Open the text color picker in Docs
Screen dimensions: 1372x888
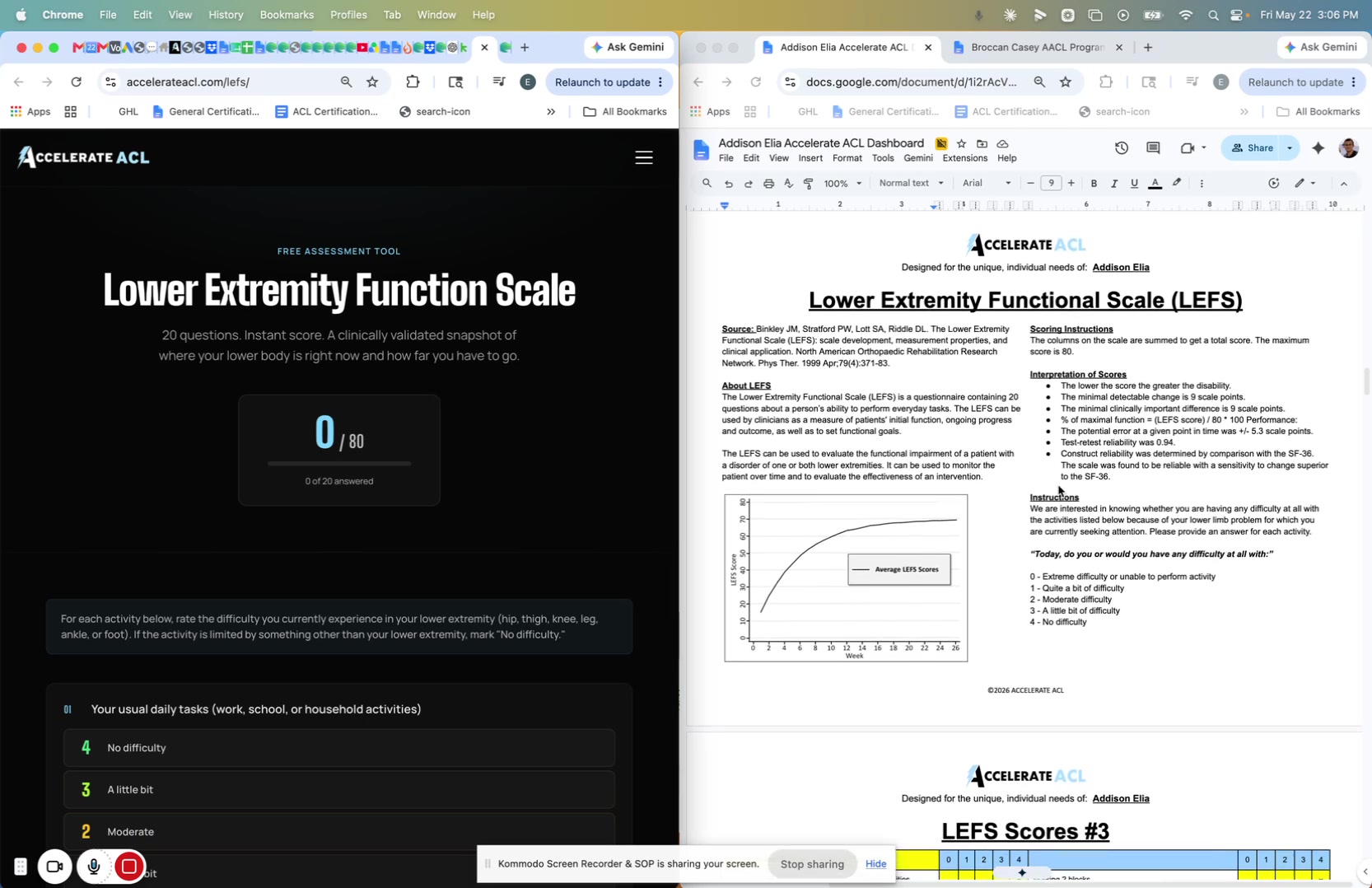point(1155,184)
